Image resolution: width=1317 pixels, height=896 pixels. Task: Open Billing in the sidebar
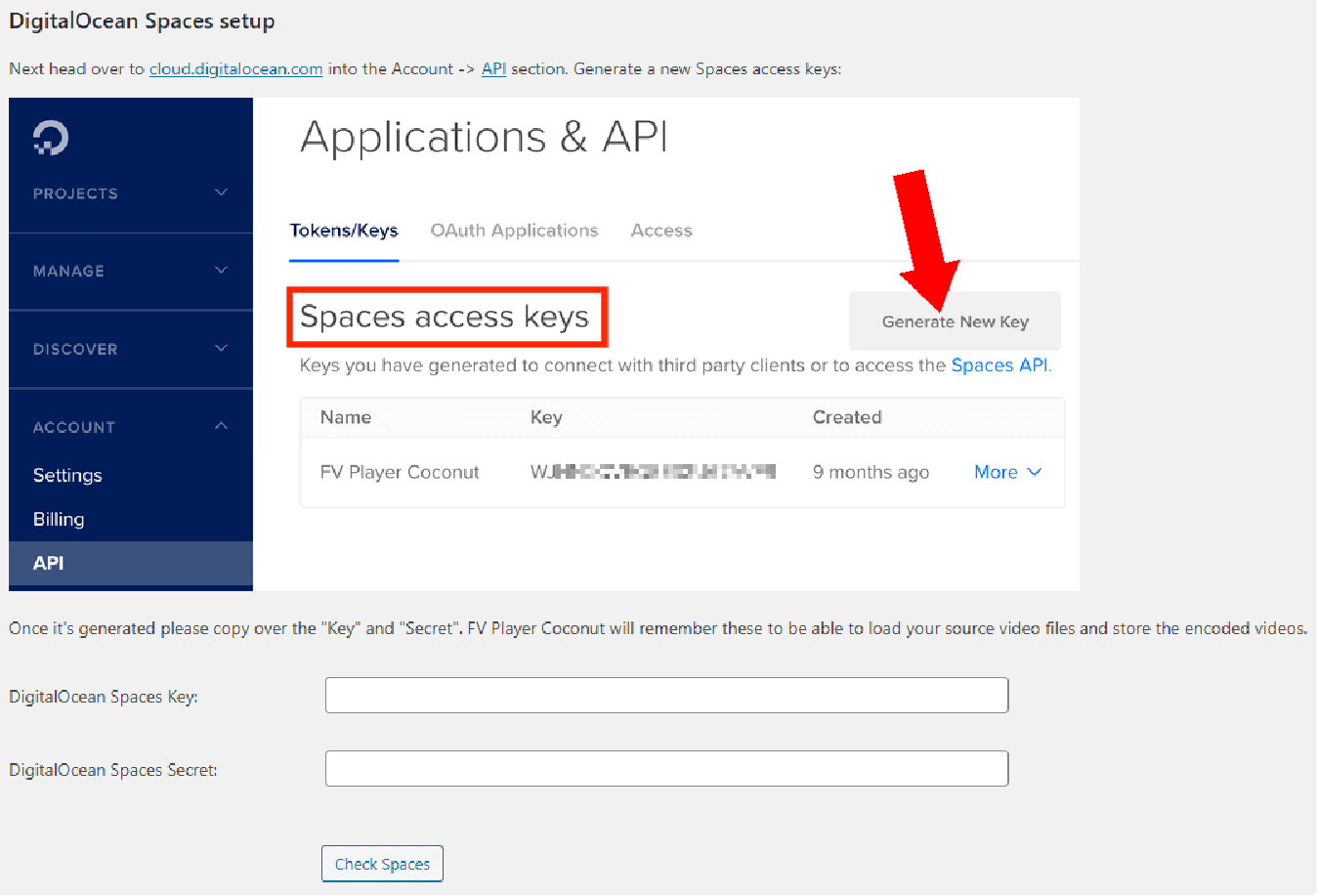point(59,519)
